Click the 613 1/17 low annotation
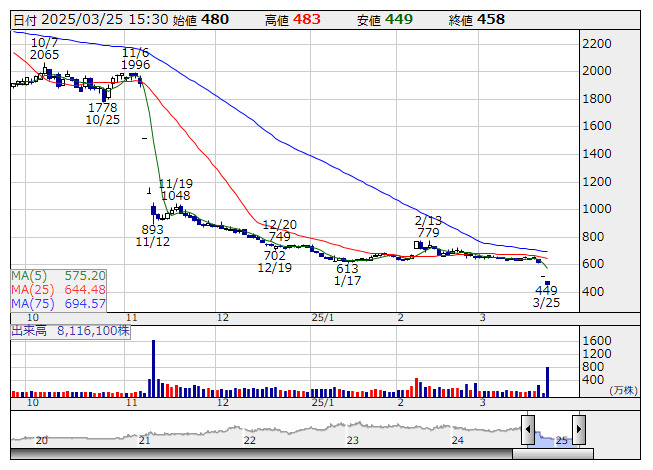Image resolution: width=653 pixels, height=470 pixels. 347,275
